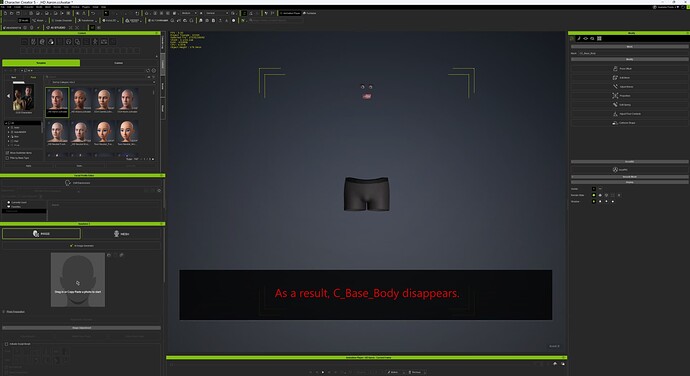690x376 pixels.
Task: Select the brush tab icon in Modify panel
Action: coord(579,39)
